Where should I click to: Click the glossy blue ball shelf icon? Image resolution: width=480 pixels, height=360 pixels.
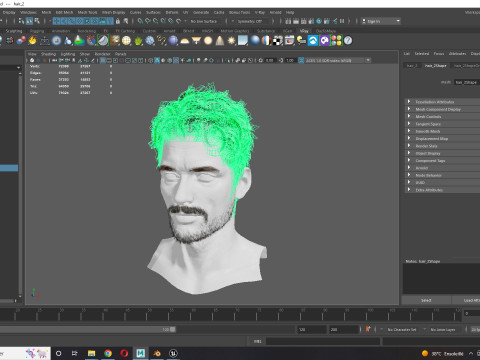pyautogui.click(x=255, y=41)
